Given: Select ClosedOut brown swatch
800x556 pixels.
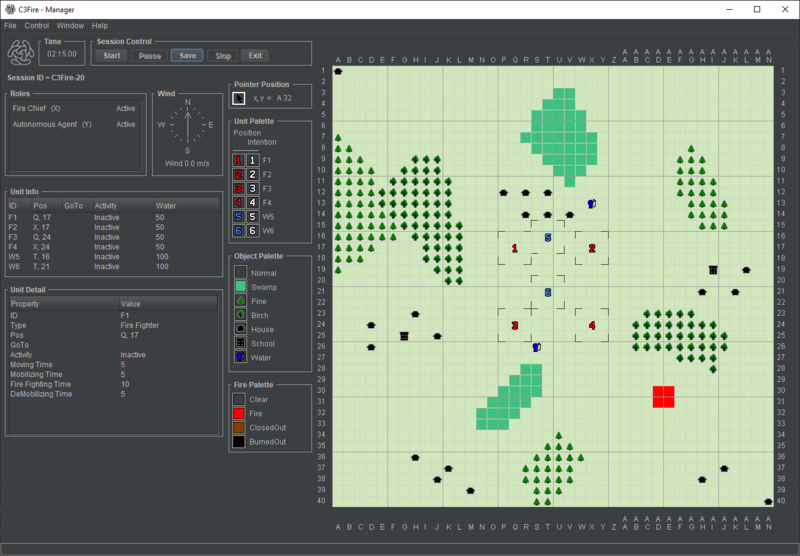Looking at the screenshot, I should click(x=240, y=427).
